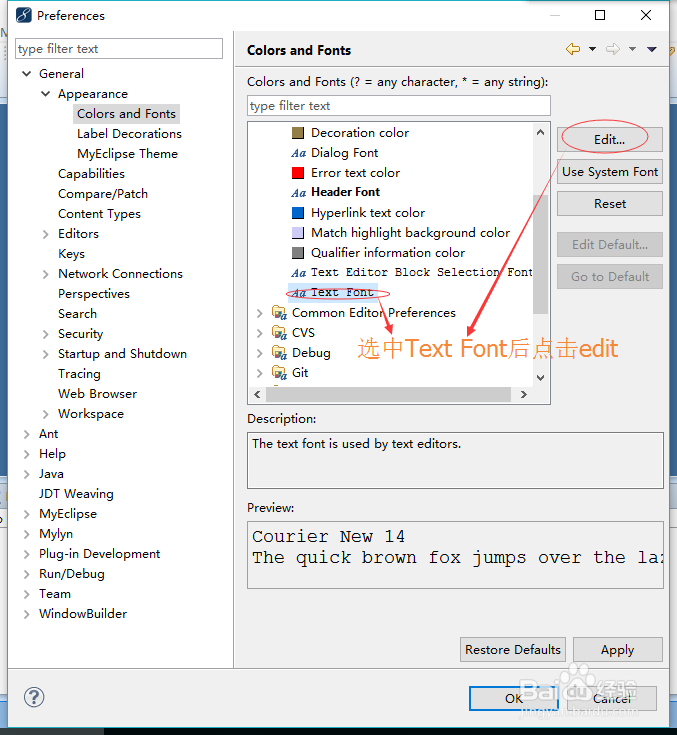Expand the Team preferences node
677x735 pixels.
[27, 594]
